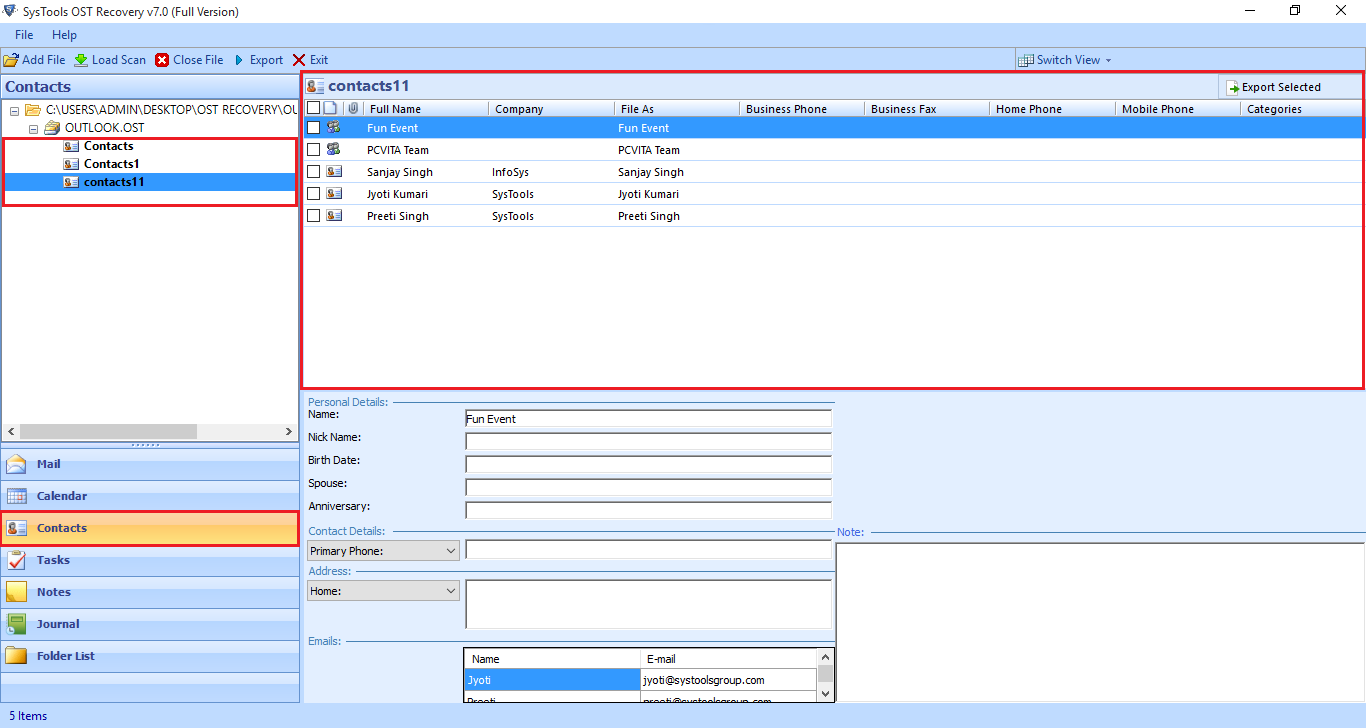Viewport: 1366px width, 728px height.
Task: Click the Calendar icon in sidebar
Action: coord(17,496)
